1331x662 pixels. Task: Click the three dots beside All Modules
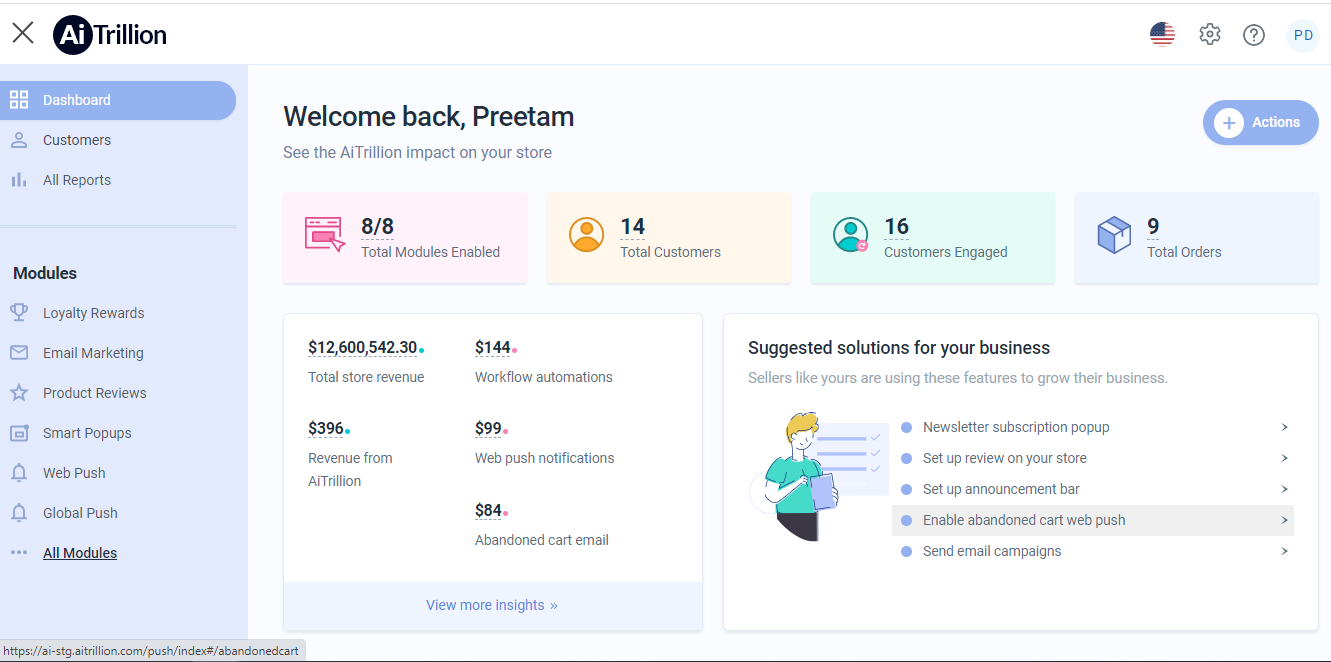click(x=19, y=552)
